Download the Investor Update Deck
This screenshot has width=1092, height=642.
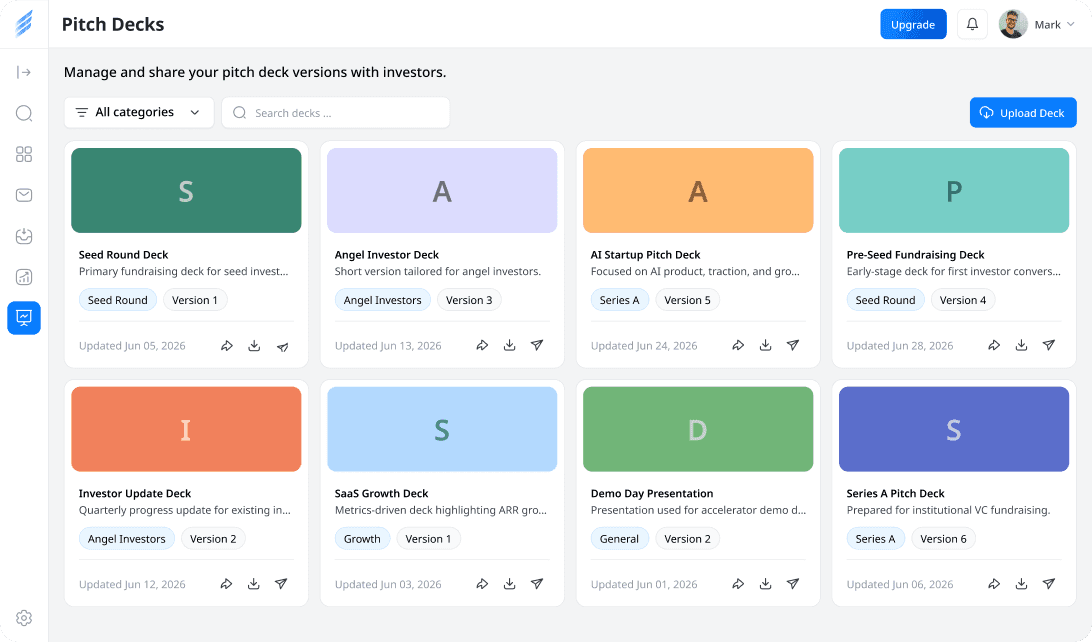(x=254, y=584)
